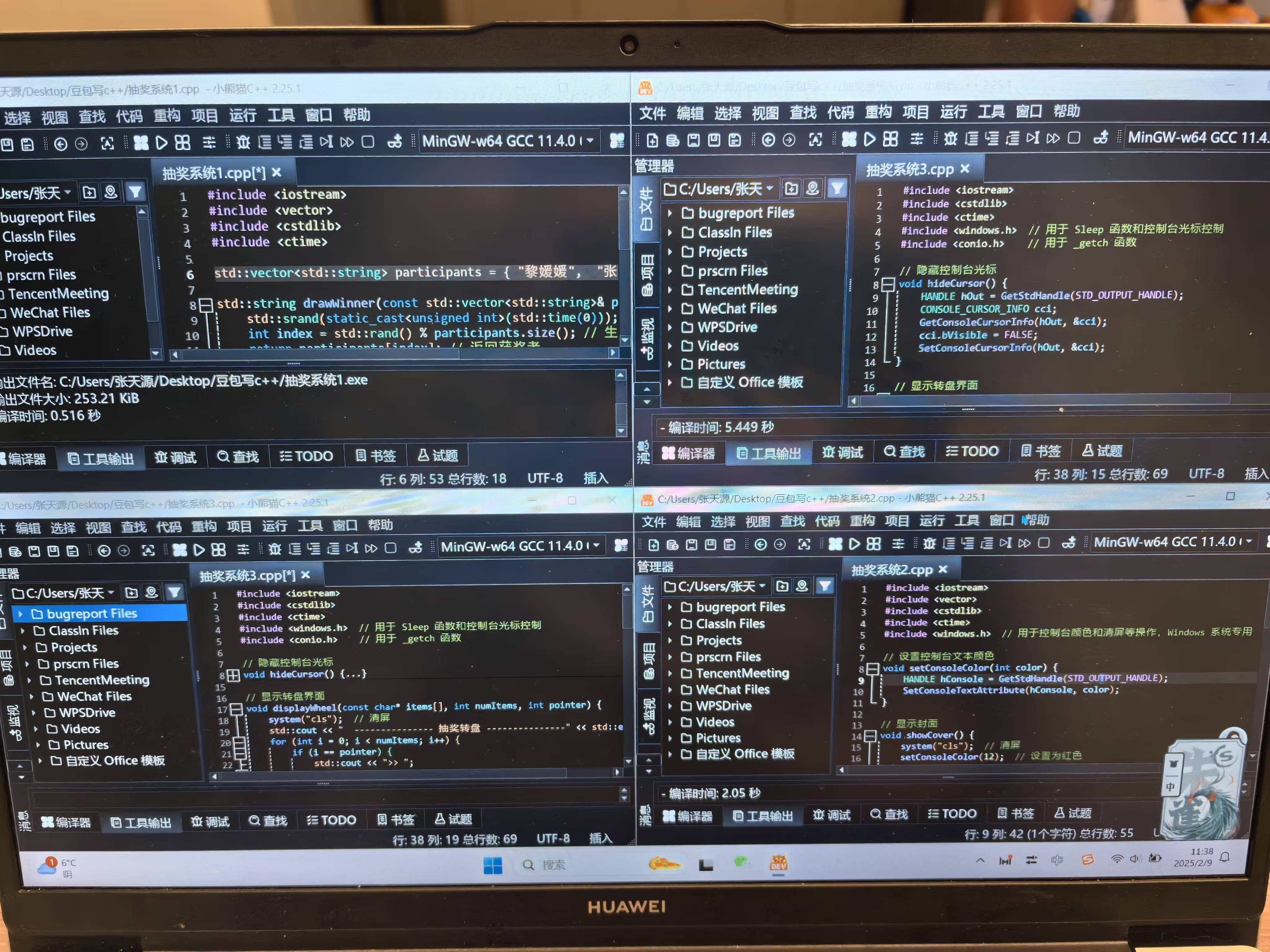Open the MinGW-w64 GCC compiler dropdown in top-left window

(x=590, y=141)
